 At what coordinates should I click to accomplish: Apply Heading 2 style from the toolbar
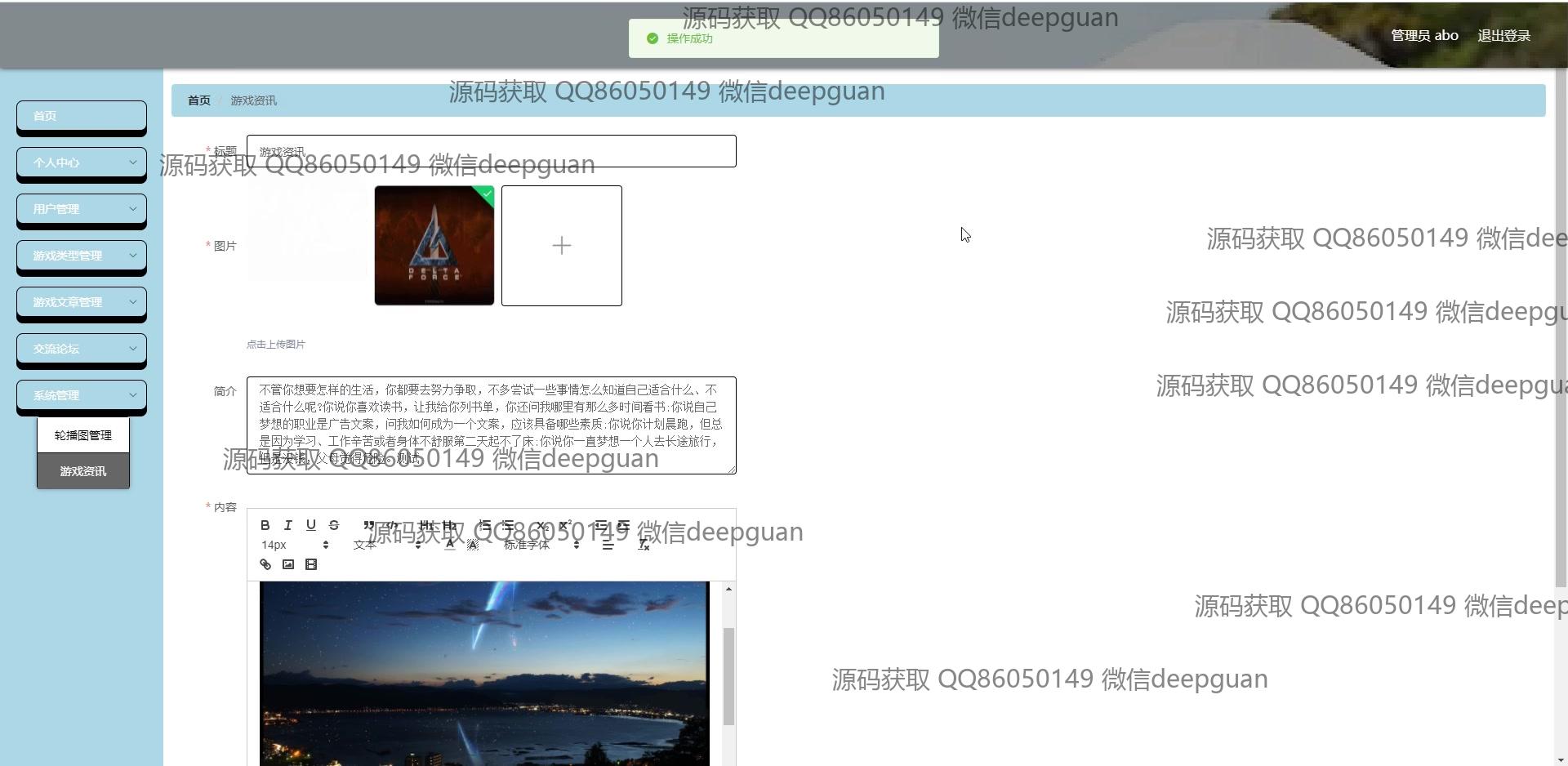click(448, 525)
